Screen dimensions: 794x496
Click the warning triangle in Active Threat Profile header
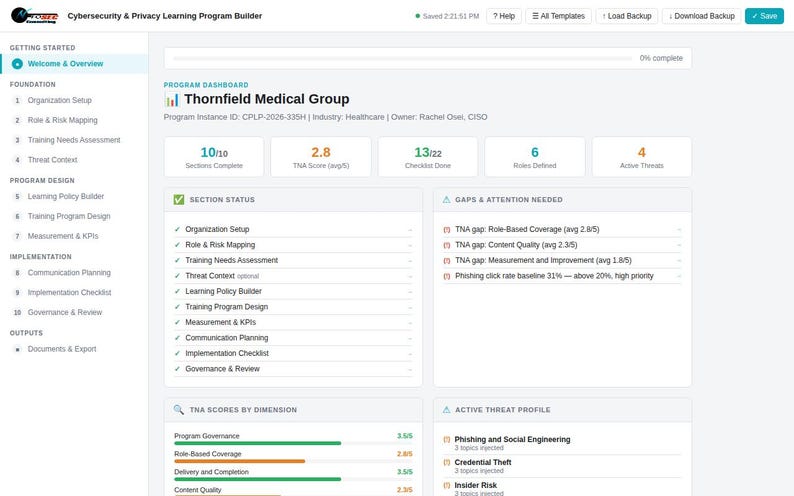coord(446,409)
